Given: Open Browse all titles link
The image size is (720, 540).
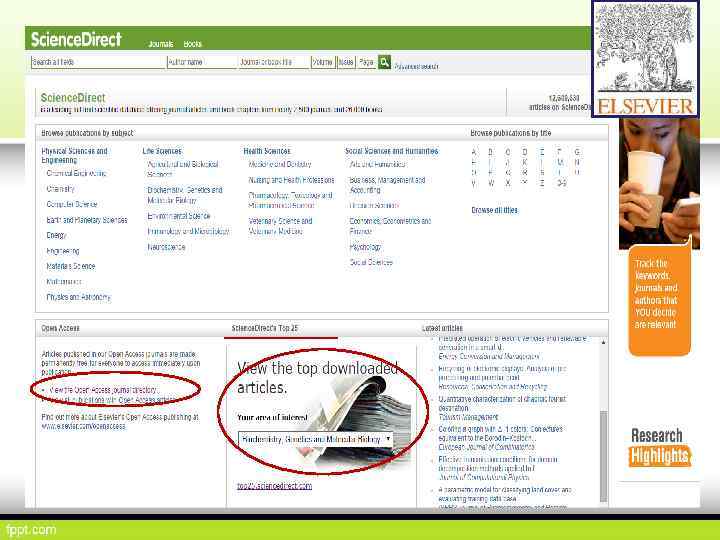Looking at the screenshot, I should [x=495, y=210].
